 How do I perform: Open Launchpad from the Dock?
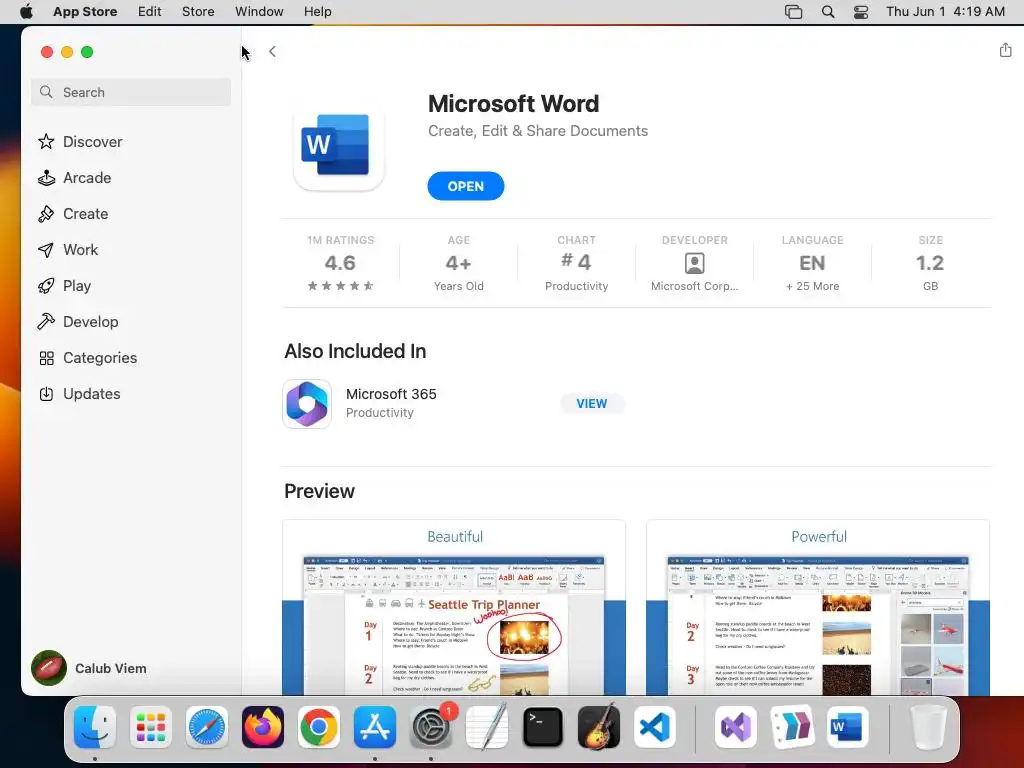point(151,727)
